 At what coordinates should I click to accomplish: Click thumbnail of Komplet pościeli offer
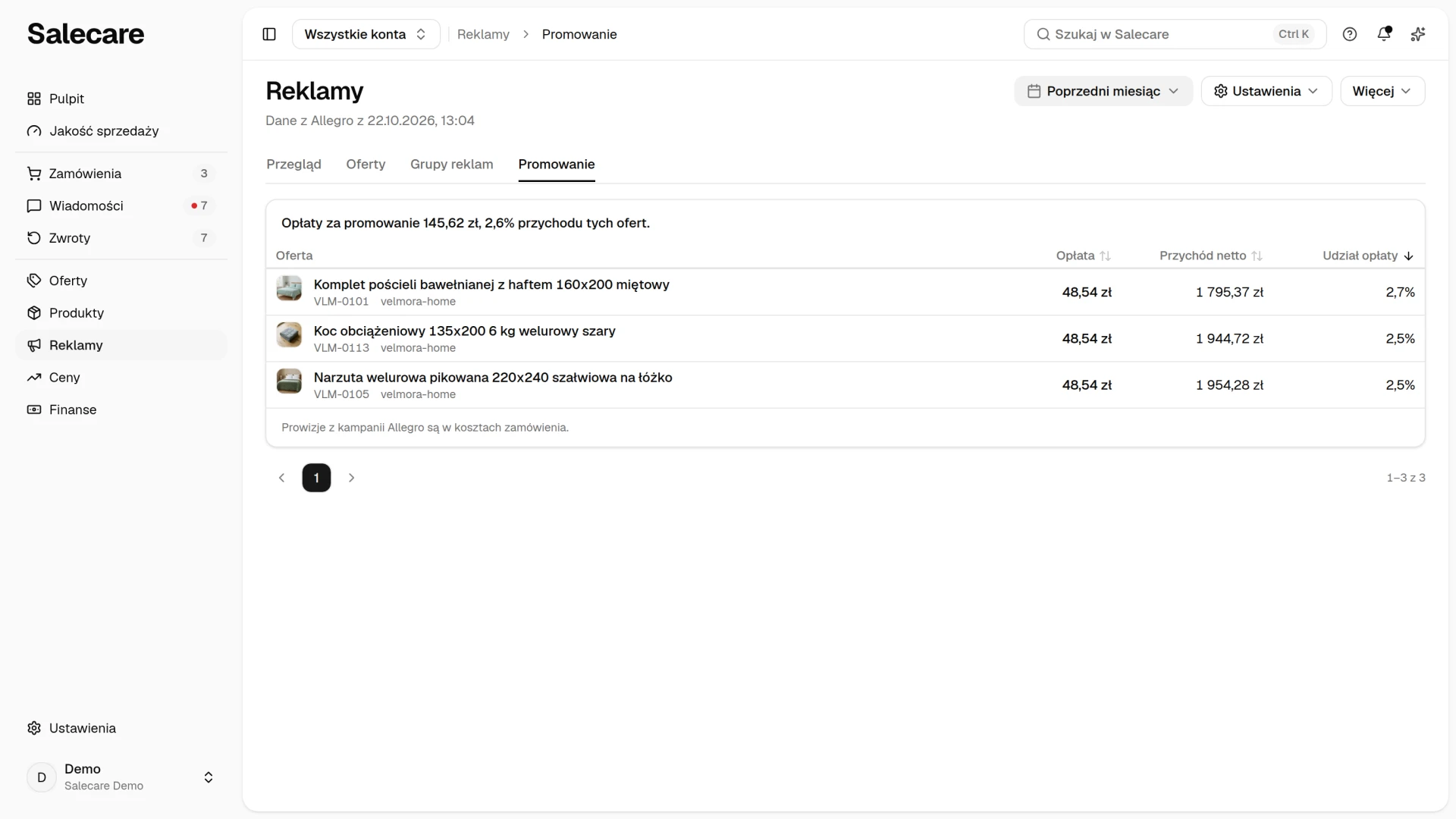pyautogui.click(x=289, y=288)
